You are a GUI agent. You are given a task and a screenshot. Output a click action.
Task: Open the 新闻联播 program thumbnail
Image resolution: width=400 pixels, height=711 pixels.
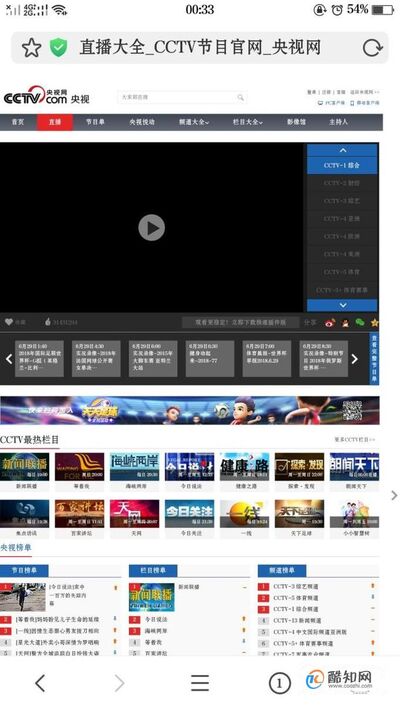24,470
